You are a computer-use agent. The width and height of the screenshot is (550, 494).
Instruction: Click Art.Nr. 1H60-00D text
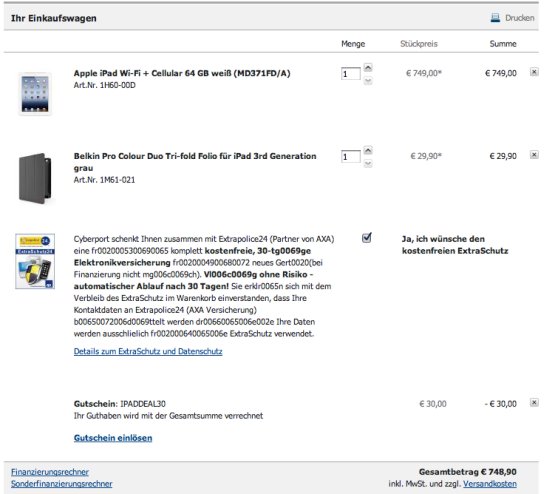(105, 85)
